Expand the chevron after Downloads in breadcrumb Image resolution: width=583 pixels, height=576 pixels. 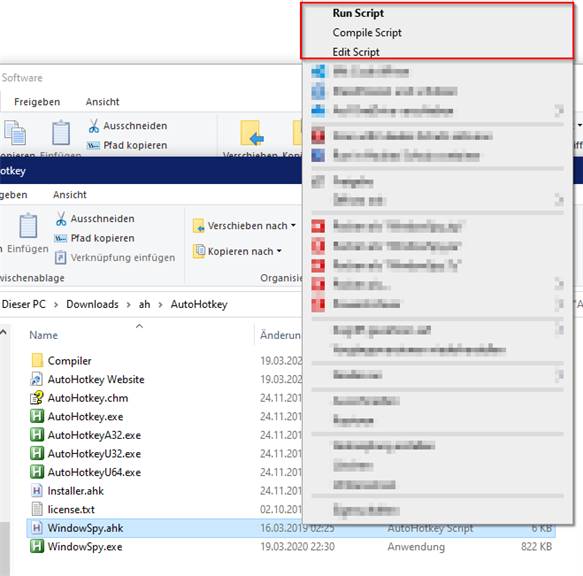coord(128,305)
